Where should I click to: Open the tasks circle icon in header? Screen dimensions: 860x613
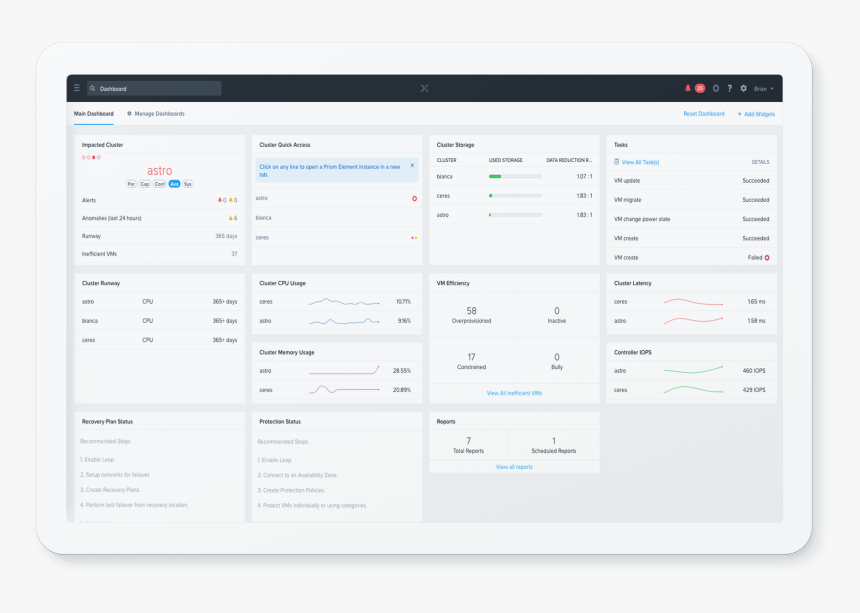716,88
